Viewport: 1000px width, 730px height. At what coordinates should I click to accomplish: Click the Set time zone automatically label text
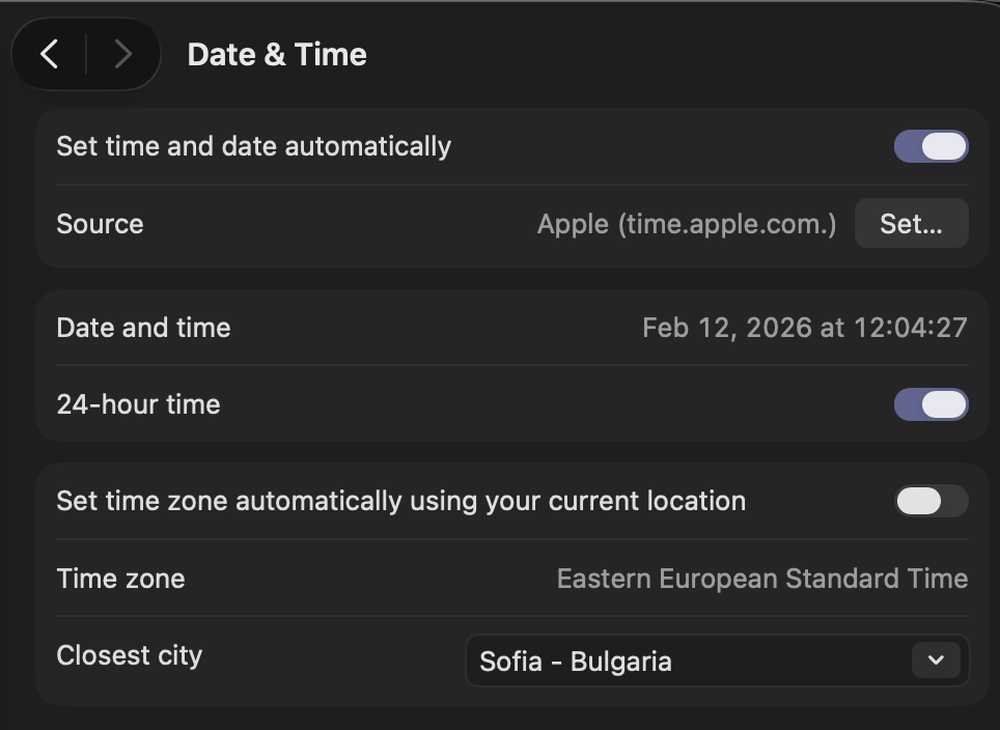point(401,501)
